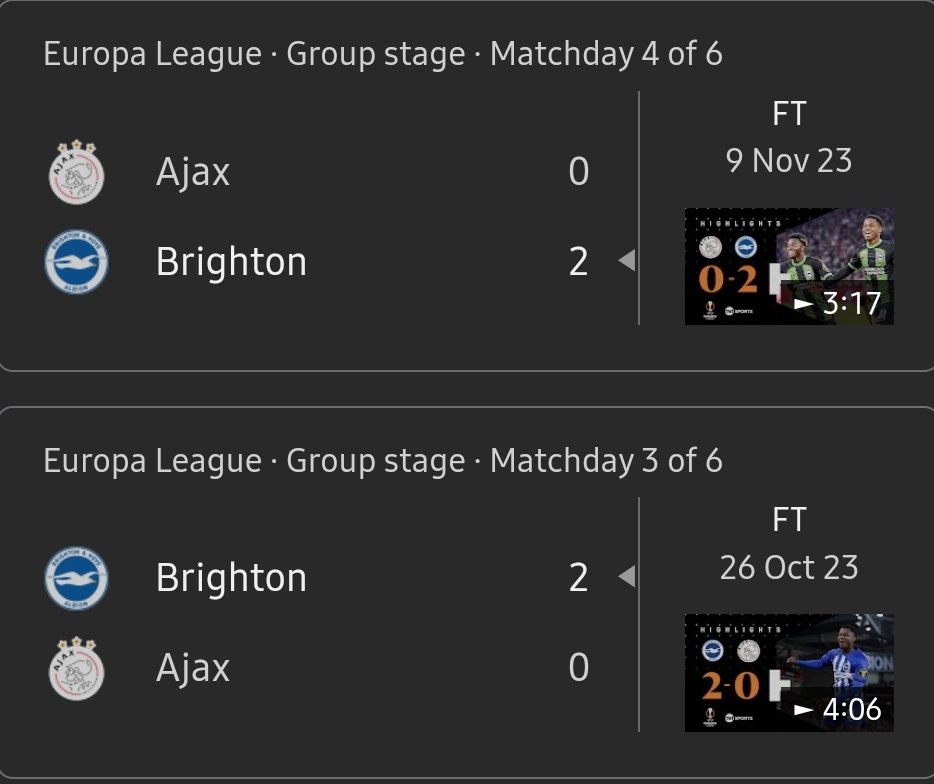934x784 pixels.
Task: Click the Brighton crest in the Matchday 4 card
Action: point(76,262)
